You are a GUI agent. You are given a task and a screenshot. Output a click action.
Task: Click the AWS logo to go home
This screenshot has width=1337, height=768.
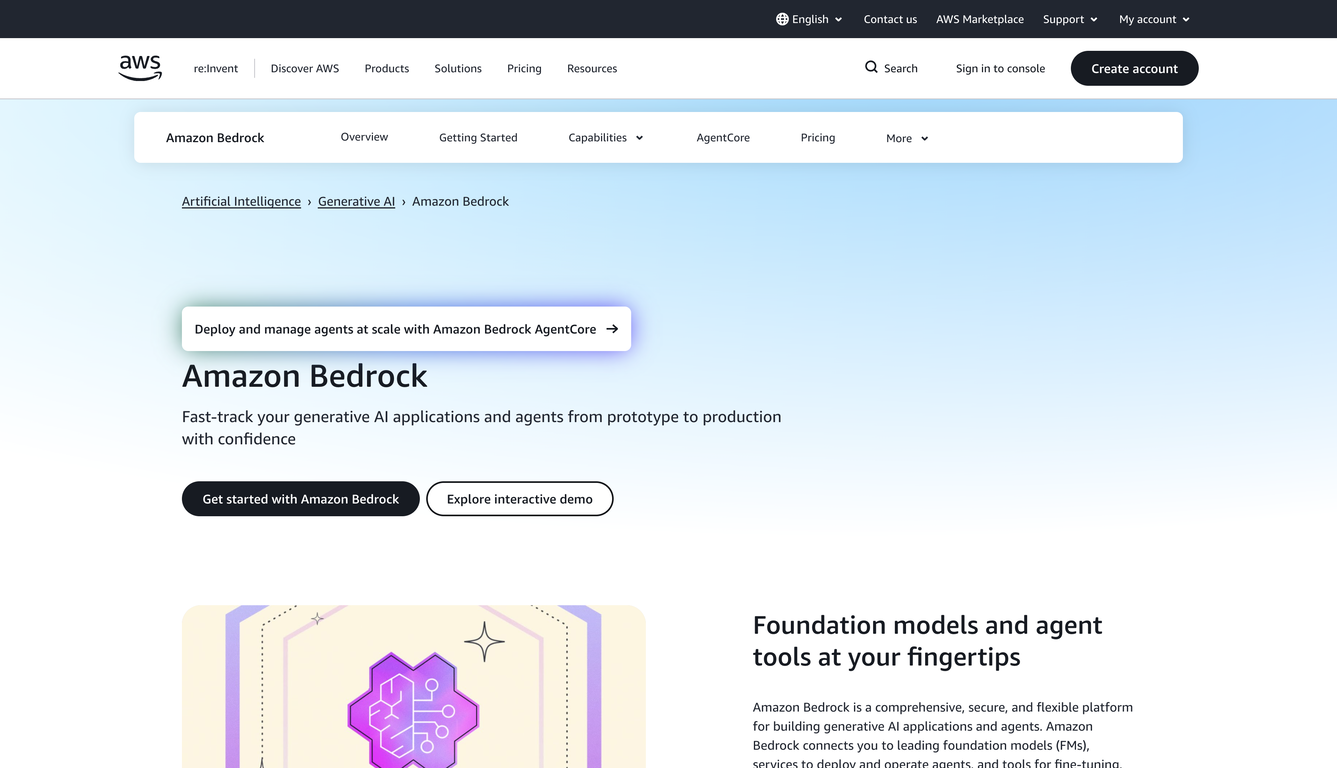coord(139,66)
